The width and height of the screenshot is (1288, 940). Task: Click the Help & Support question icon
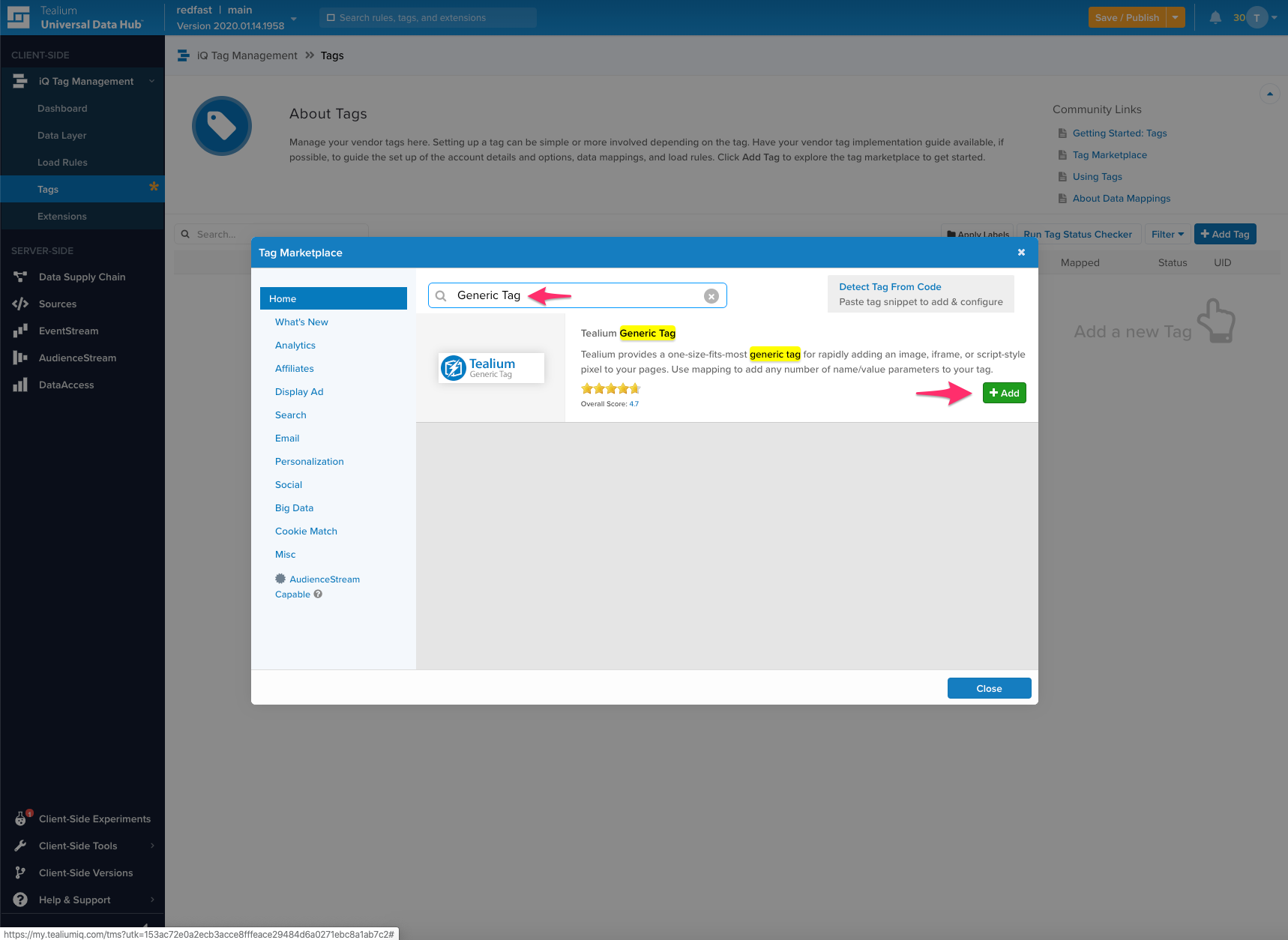[20, 900]
